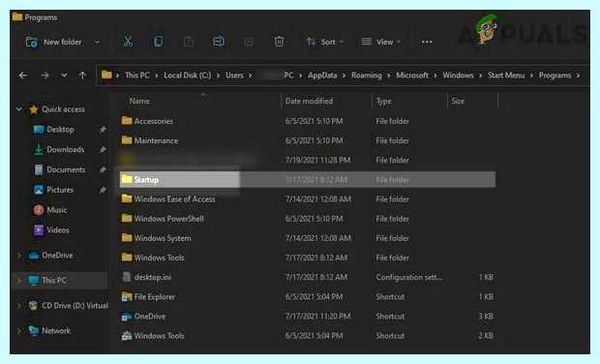Image resolution: width=600 pixels, height=364 pixels.
Task: Click the Delete trash icon
Action: [279, 41]
